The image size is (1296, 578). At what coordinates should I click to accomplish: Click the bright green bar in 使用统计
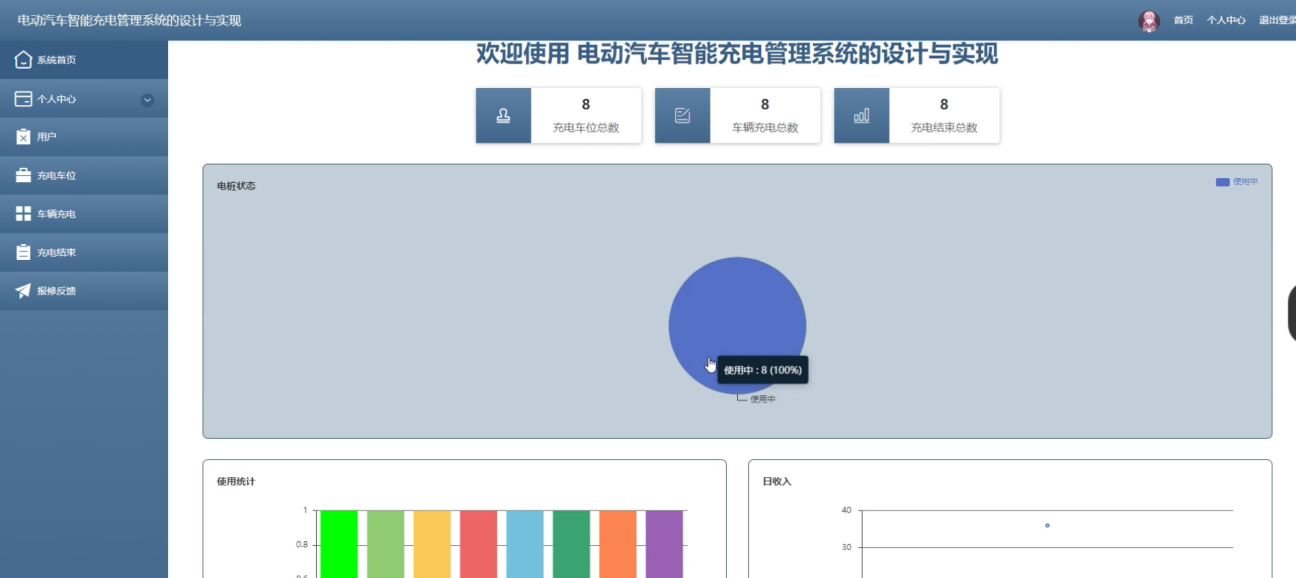click(339, 544)
